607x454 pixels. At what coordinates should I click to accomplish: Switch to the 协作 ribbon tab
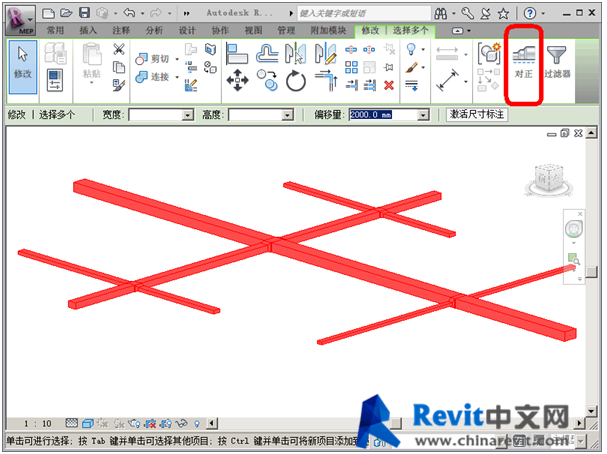220,30
